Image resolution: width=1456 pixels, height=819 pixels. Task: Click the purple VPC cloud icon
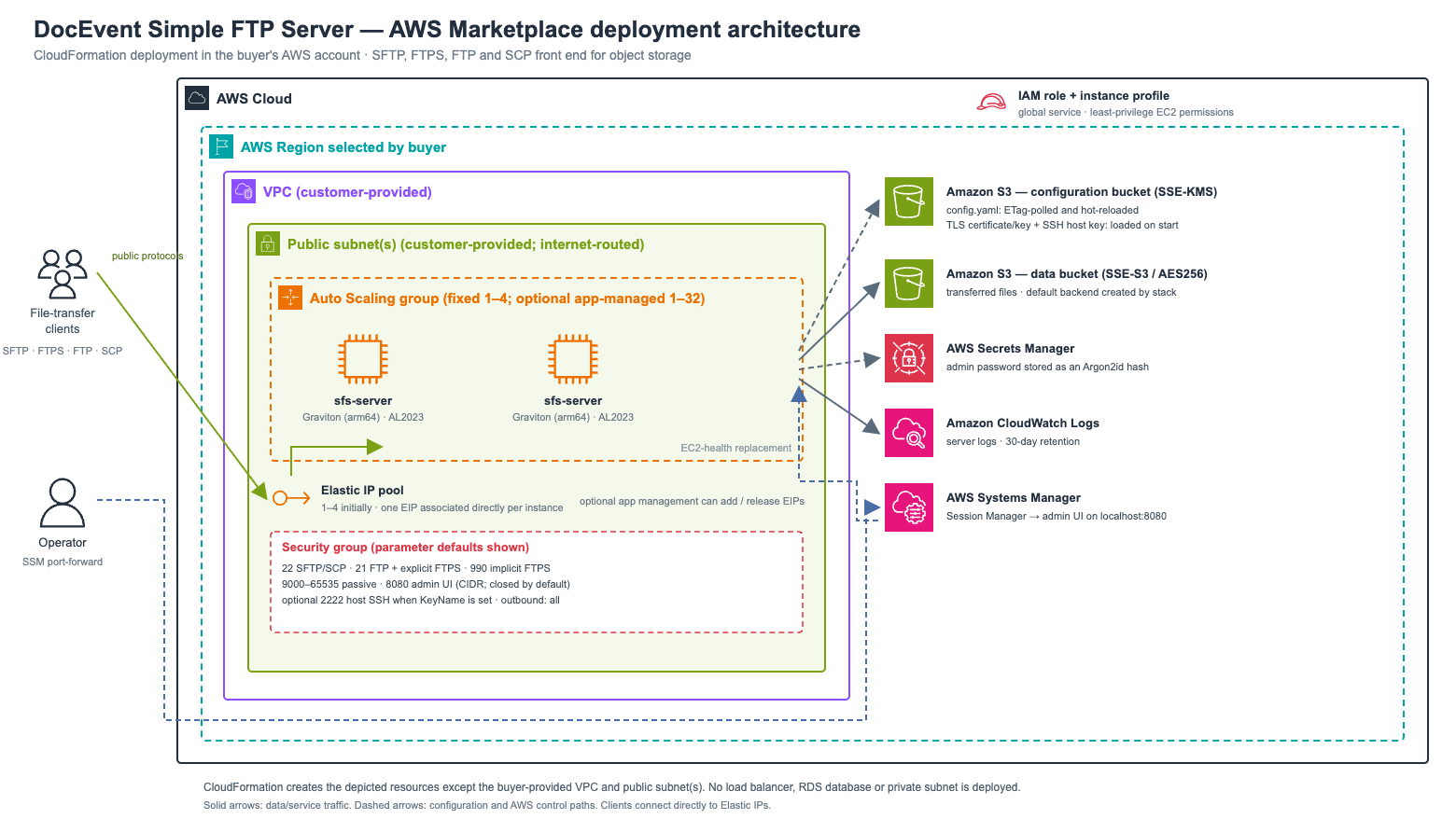pos(244,191)
